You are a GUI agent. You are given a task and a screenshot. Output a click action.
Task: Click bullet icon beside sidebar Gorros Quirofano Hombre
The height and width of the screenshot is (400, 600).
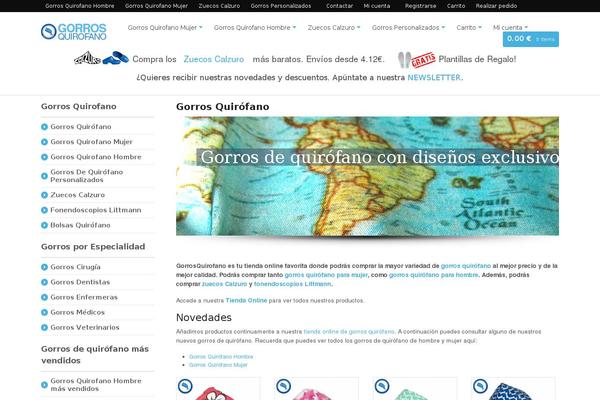[44, 157]
